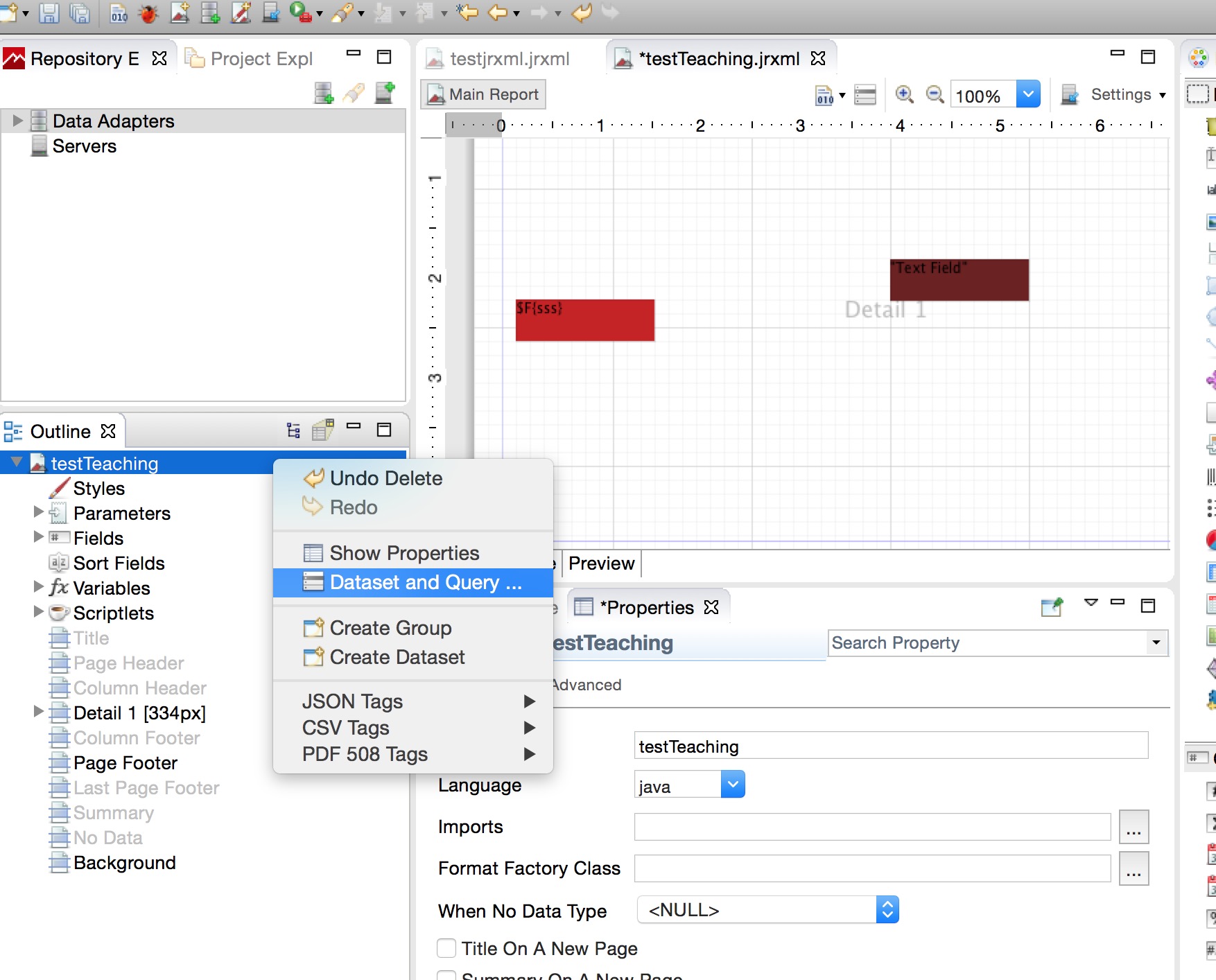Select Undo Delete in context menu
The width and height of the screenshot is (1216, 980).
point(413,478)
